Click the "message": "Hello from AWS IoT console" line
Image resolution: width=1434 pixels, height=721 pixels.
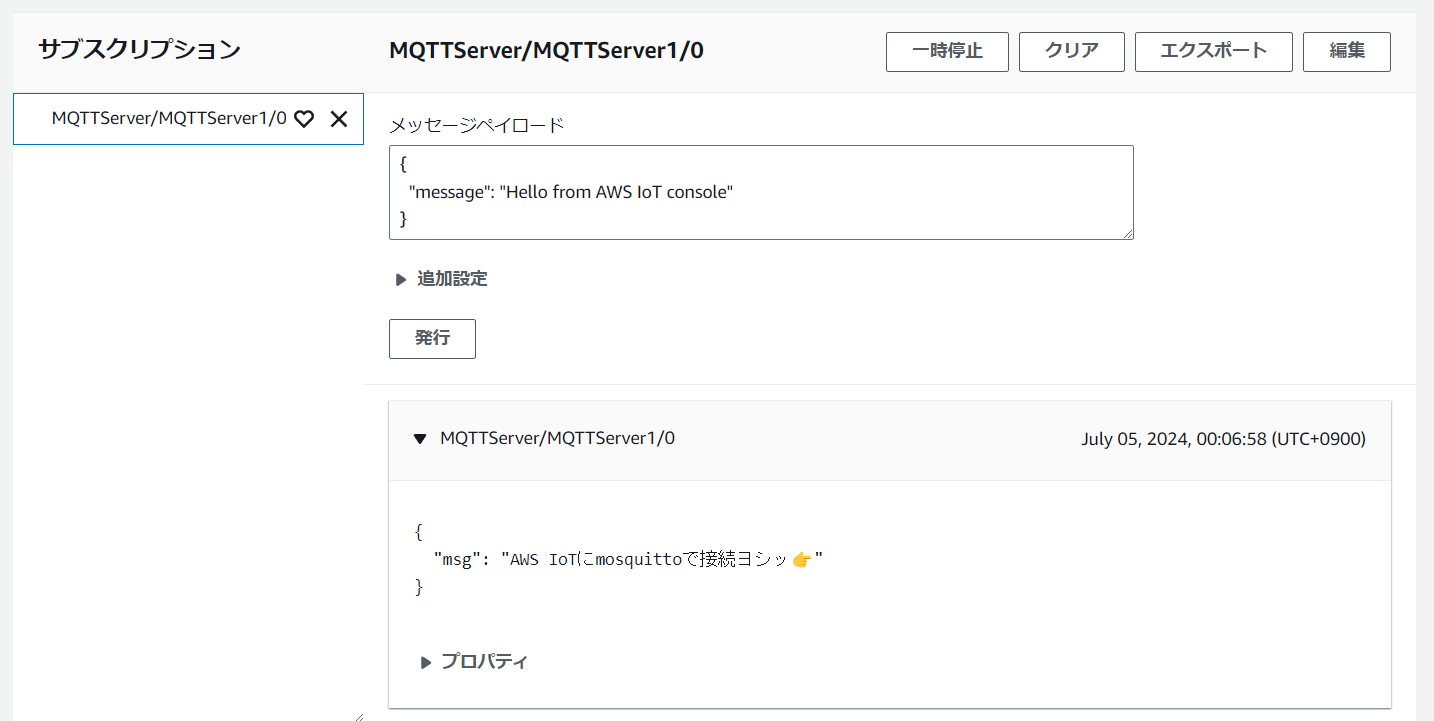tap(571, 192)
